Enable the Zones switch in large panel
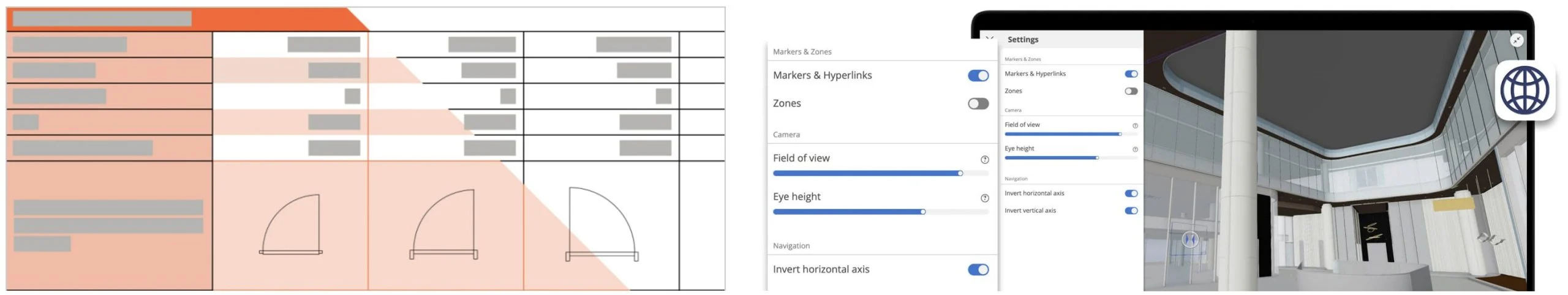 click(x=978, y=103)
